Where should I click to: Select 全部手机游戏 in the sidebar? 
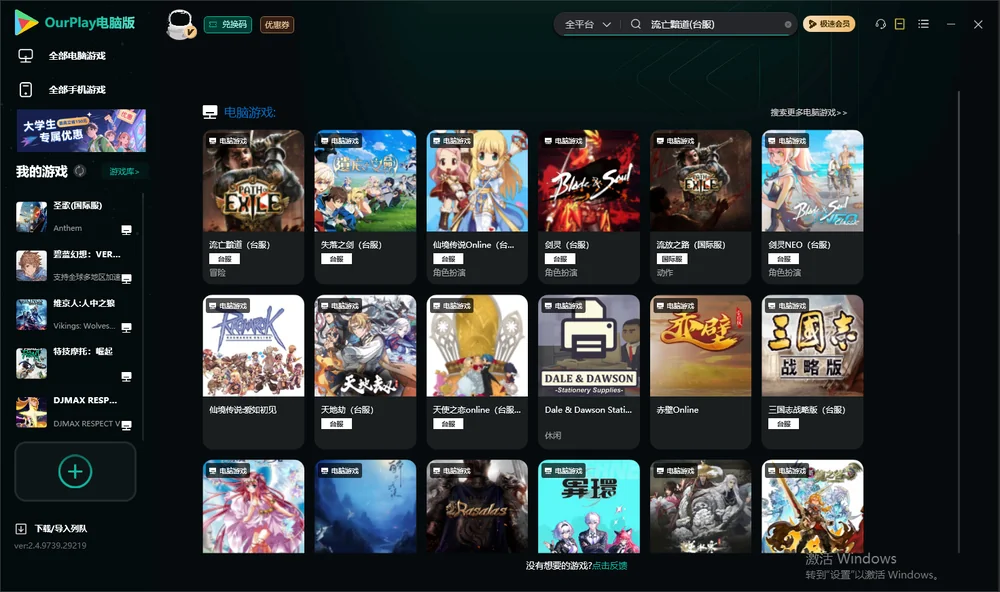pos(77,89)
